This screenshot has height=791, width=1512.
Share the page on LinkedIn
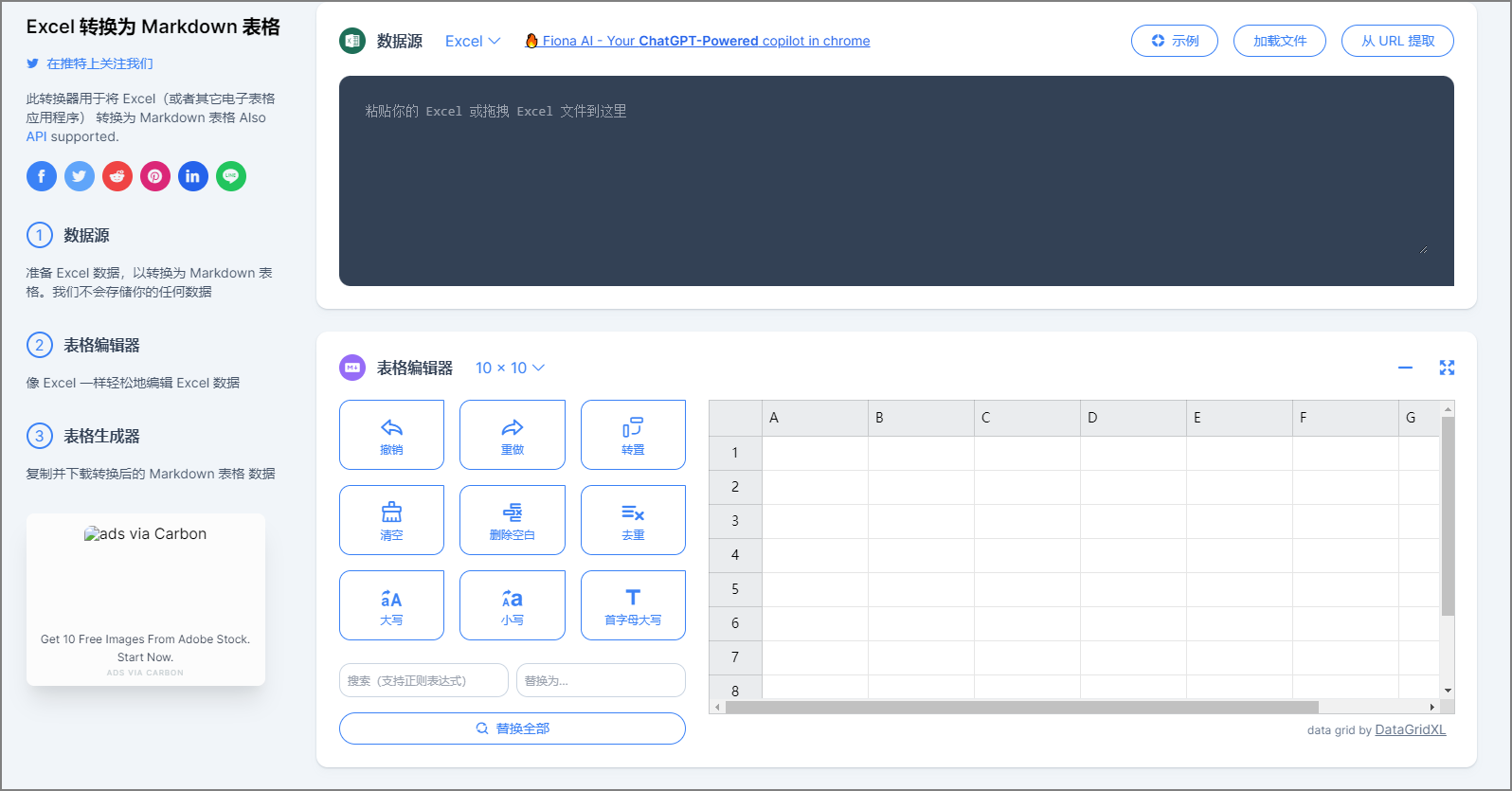tap(193, 176)
